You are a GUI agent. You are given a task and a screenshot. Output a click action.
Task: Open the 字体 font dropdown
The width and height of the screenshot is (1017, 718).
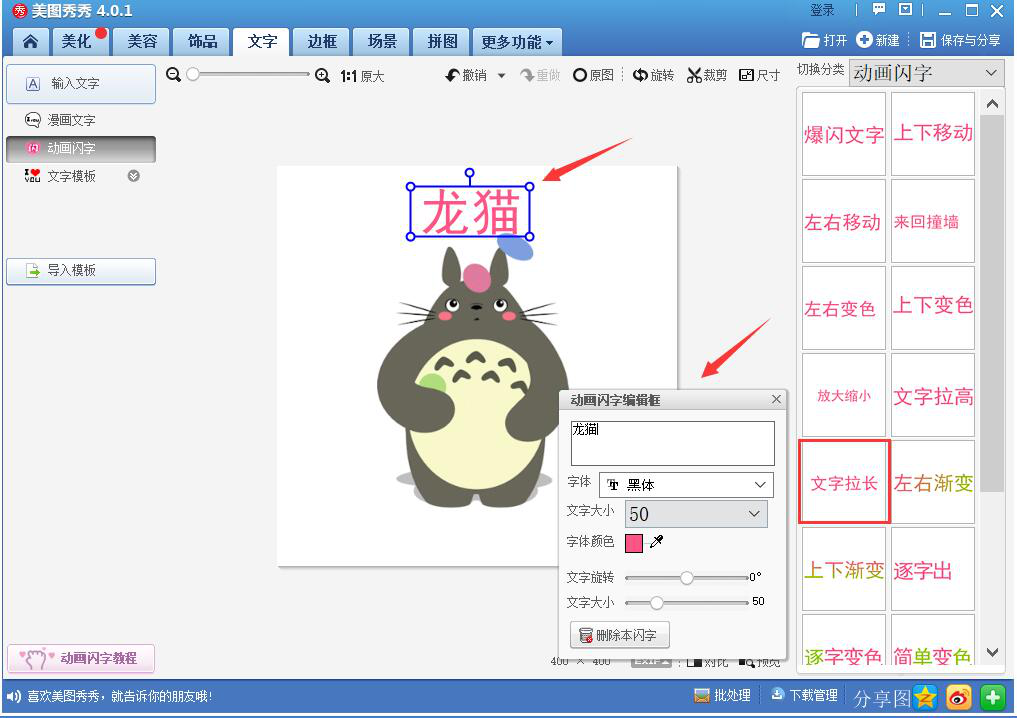click(x=686, y=485)
